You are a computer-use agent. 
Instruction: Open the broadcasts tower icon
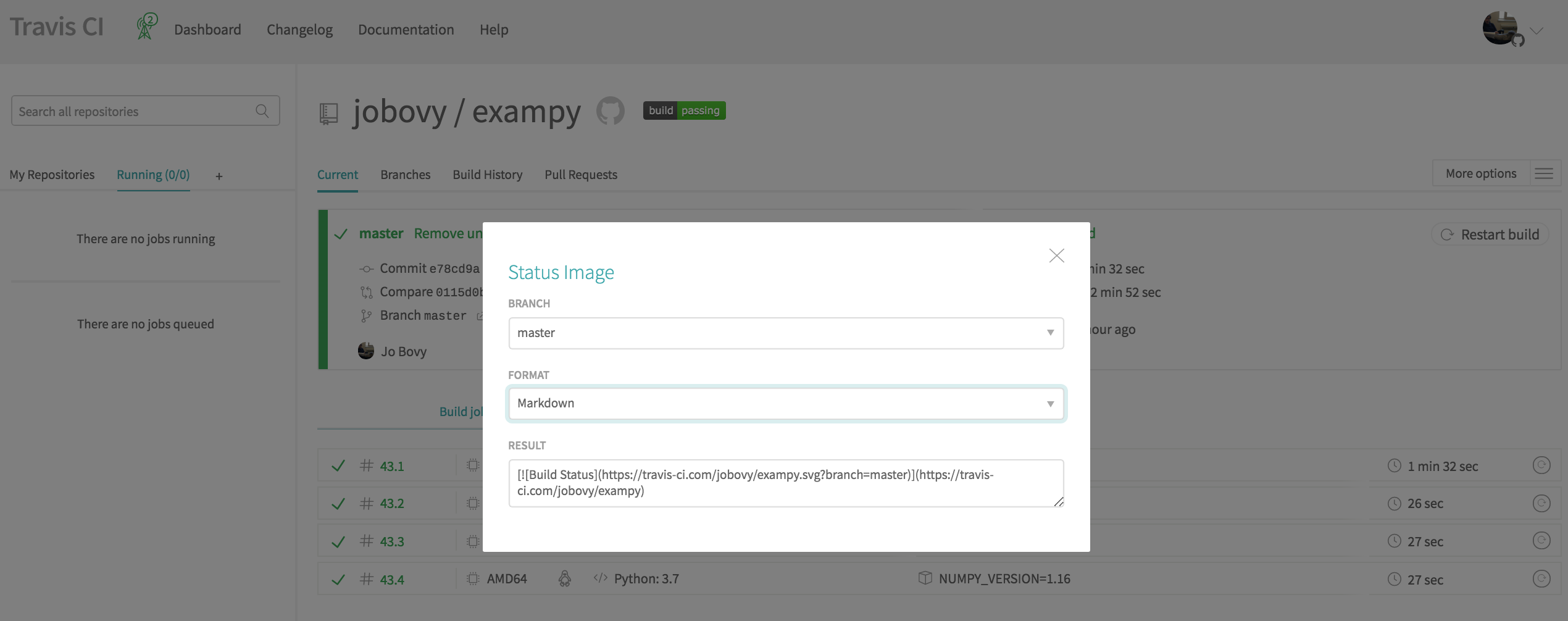(146, 27)
